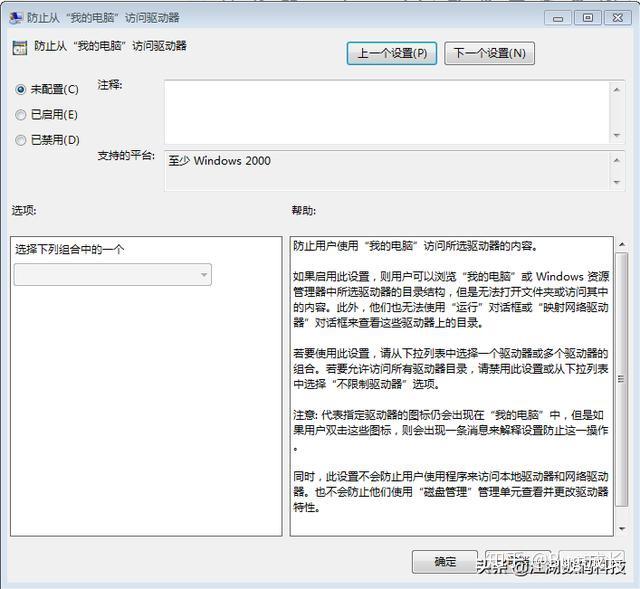Viewport: 640px width, 589px height.
Task: Click the policy setting icon beside the heading
Action: (x=20, y=47)
